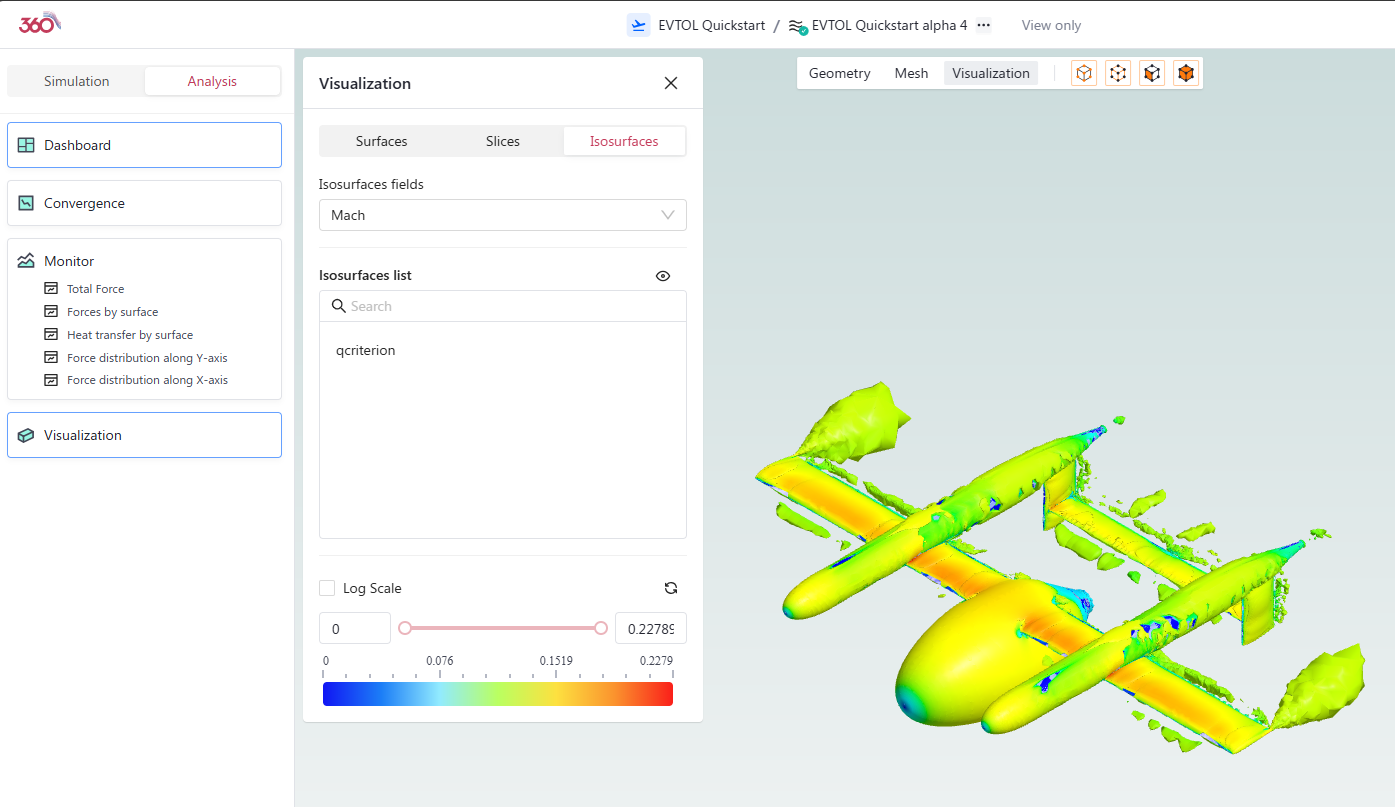
Task: Click the right handle of range slider
Action: (601, 628)
